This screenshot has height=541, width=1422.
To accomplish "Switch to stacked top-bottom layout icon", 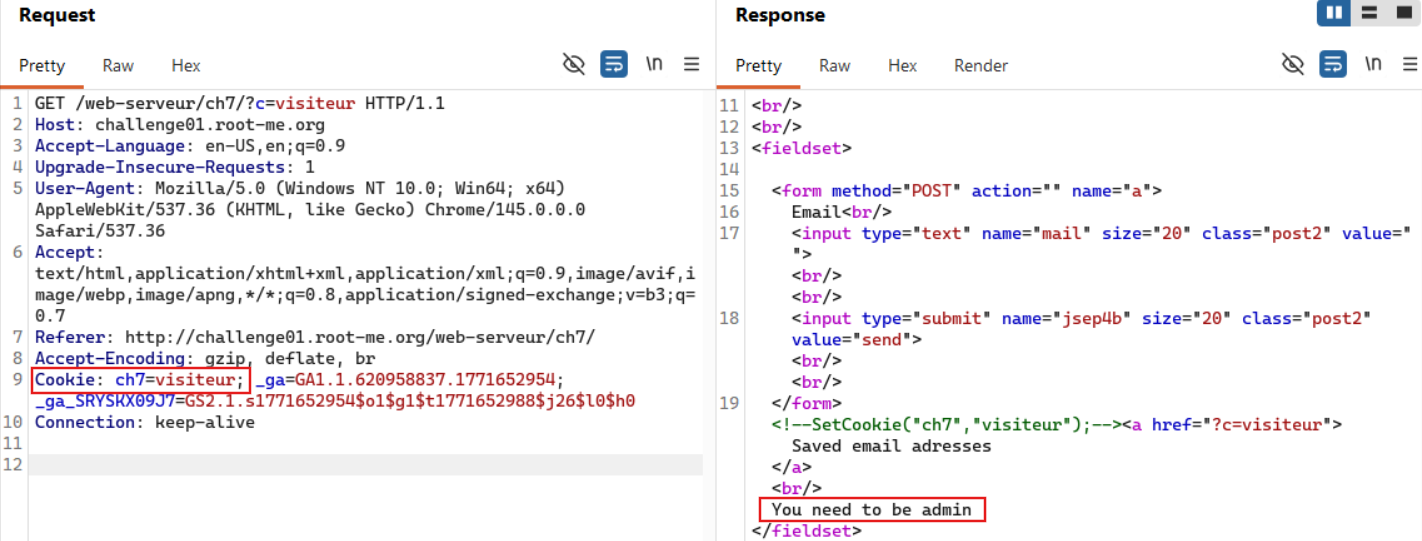I will pyautogui.click(x=1369, y=14).
